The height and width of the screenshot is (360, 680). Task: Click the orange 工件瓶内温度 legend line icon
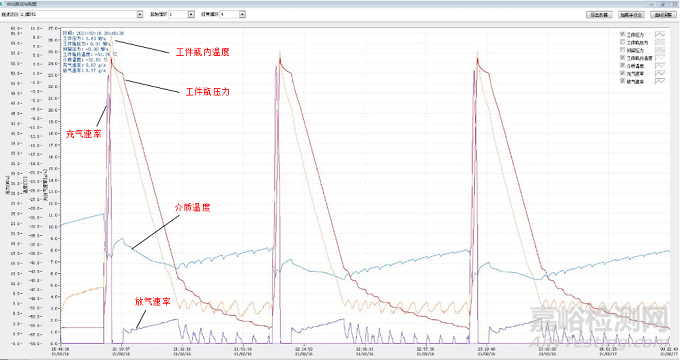(x=659, y=58)
